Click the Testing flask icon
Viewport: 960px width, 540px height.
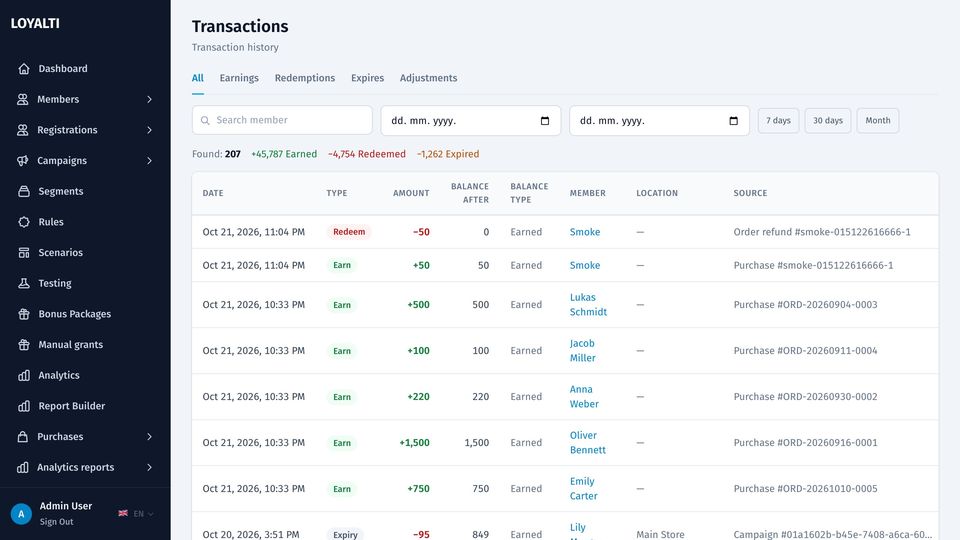pos(24,283)
